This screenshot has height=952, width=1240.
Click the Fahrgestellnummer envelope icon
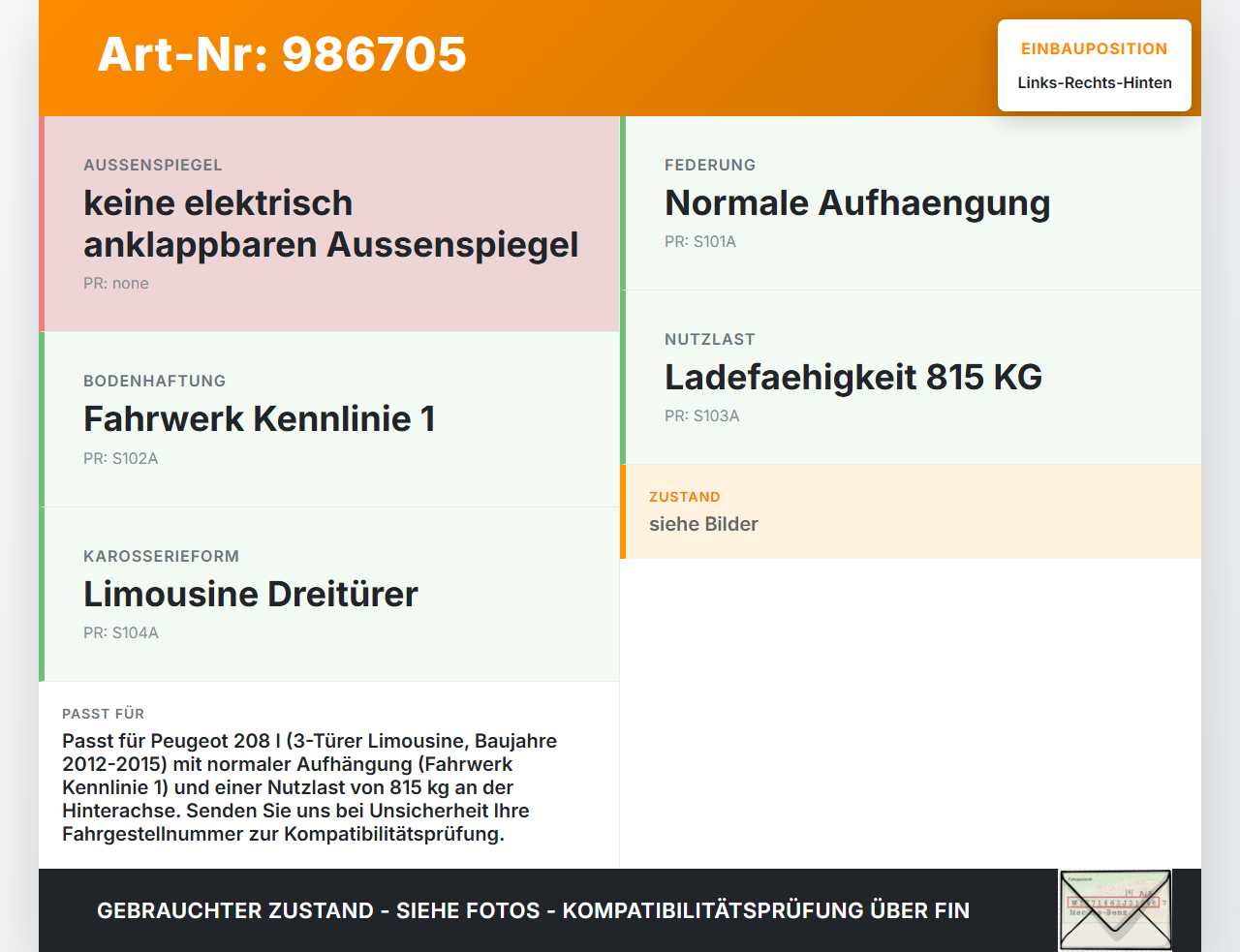click(1115, 908)
